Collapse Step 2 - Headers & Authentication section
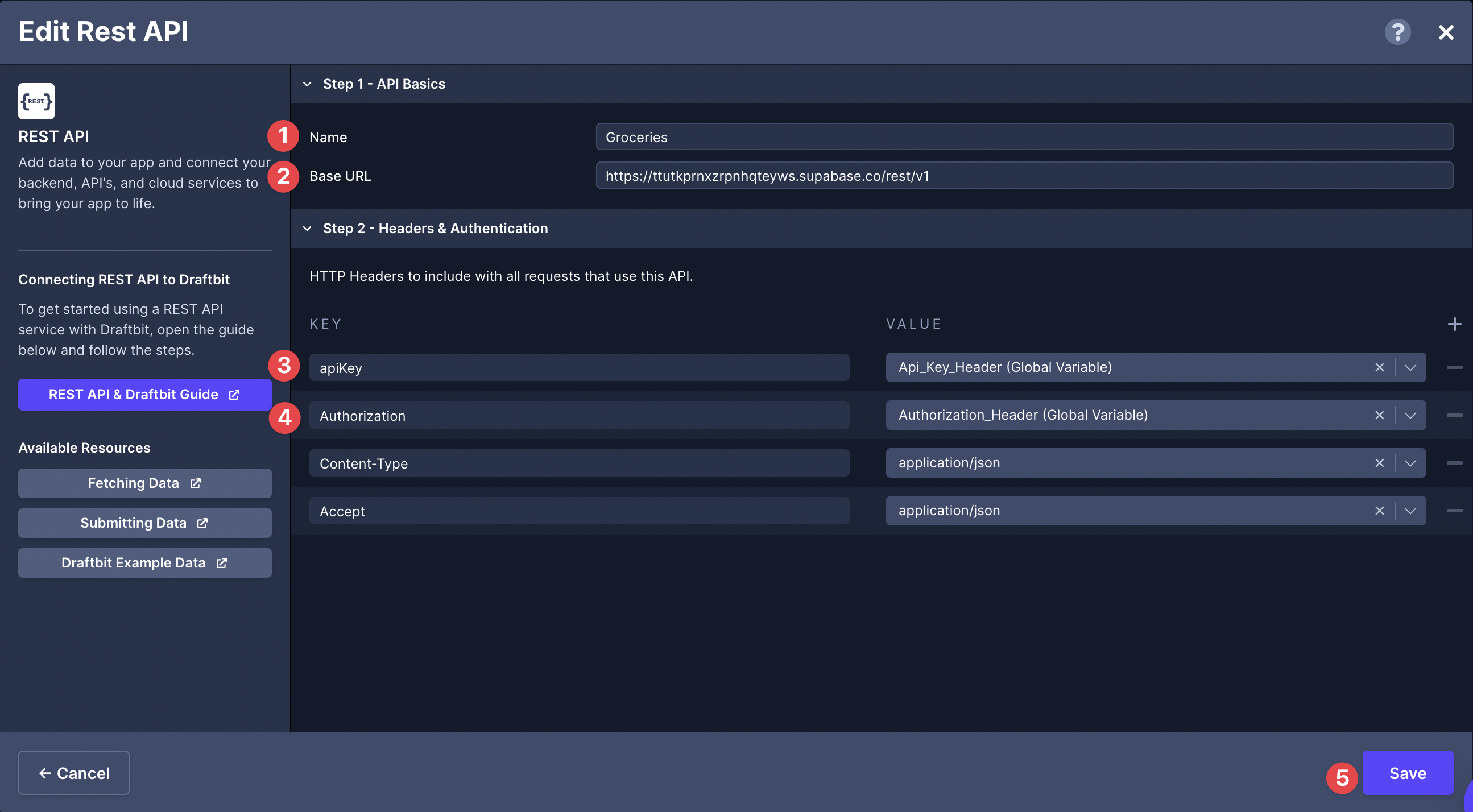Viewport: 1473px width, 812px height. (307, 229)
